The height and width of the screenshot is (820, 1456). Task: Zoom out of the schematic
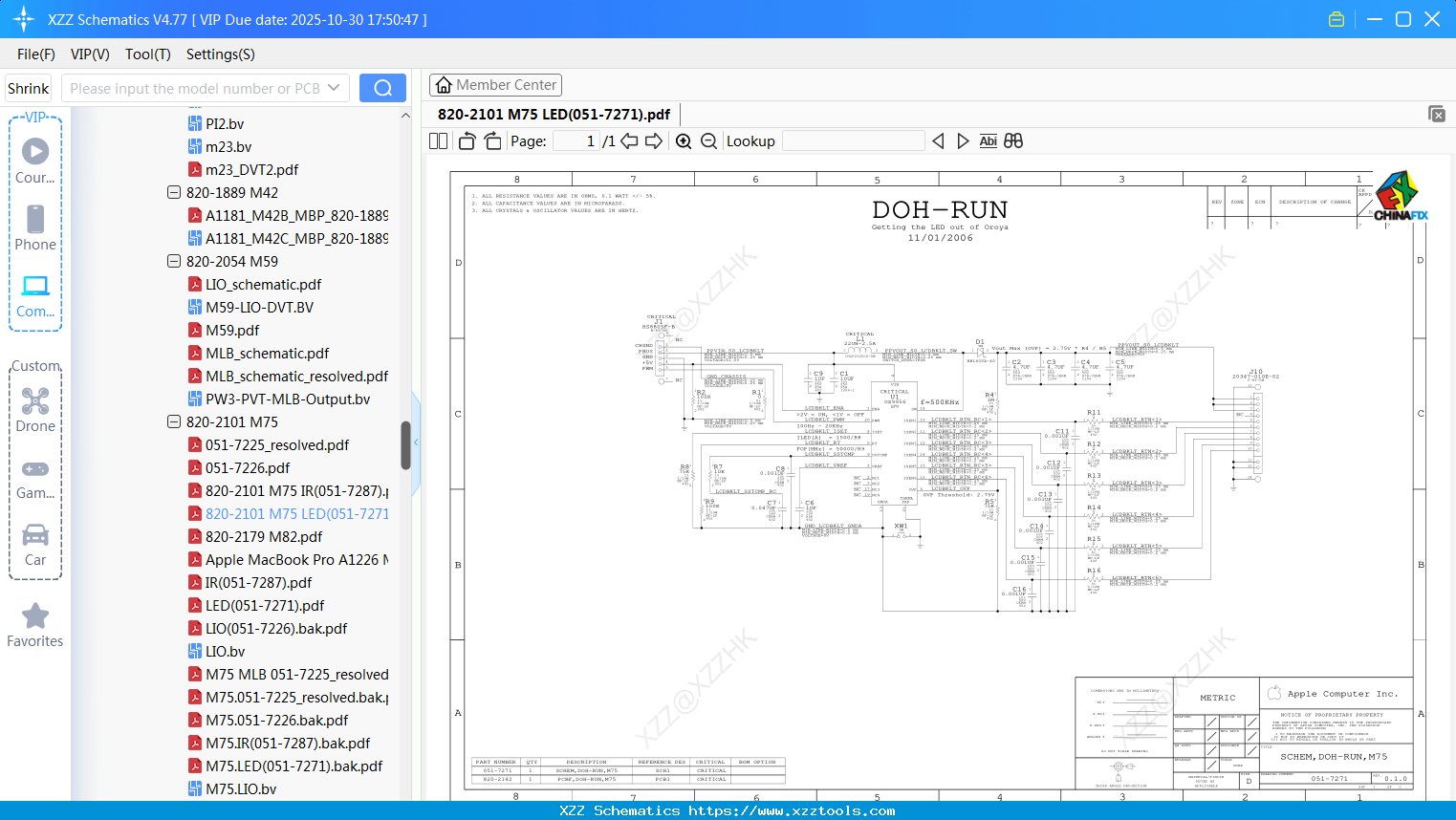click(708, 141)
